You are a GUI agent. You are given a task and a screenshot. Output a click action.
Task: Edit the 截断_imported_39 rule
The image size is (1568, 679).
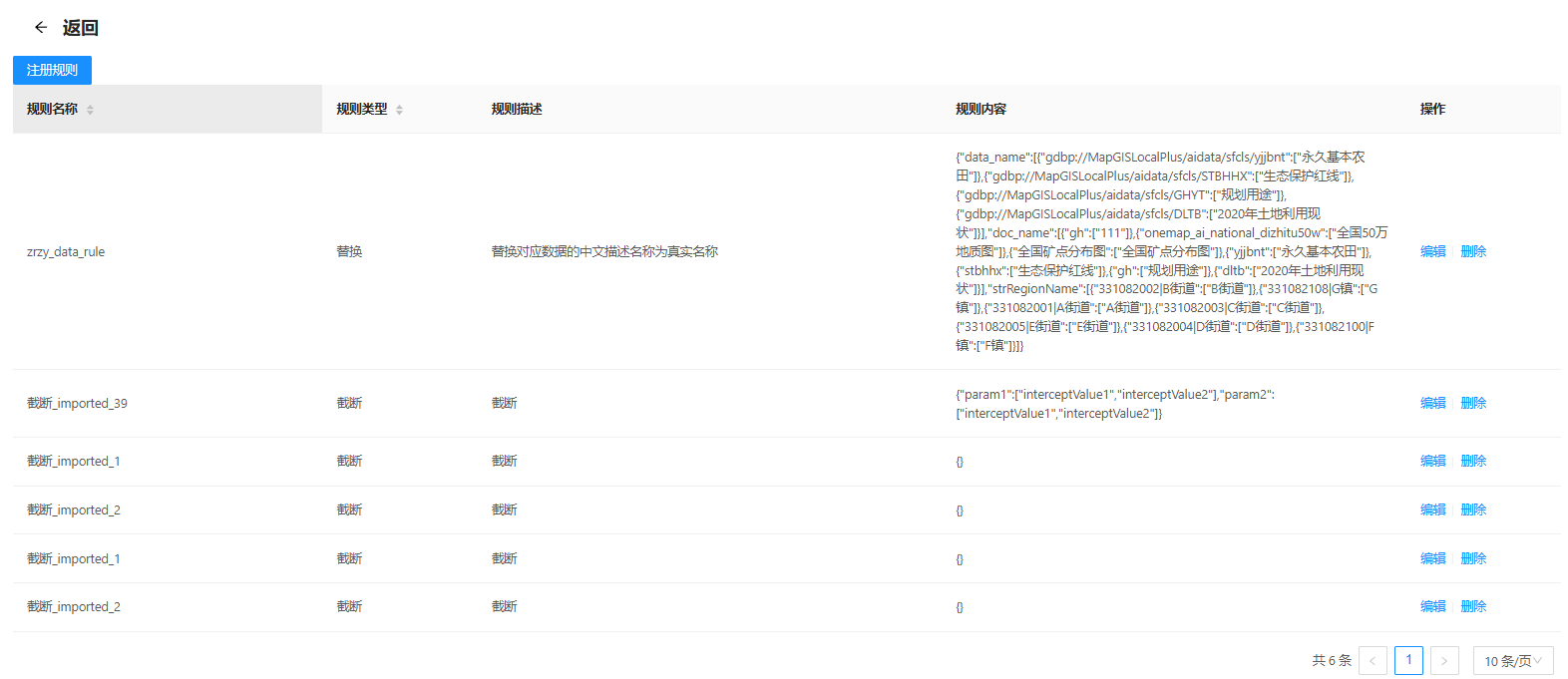1432,403
